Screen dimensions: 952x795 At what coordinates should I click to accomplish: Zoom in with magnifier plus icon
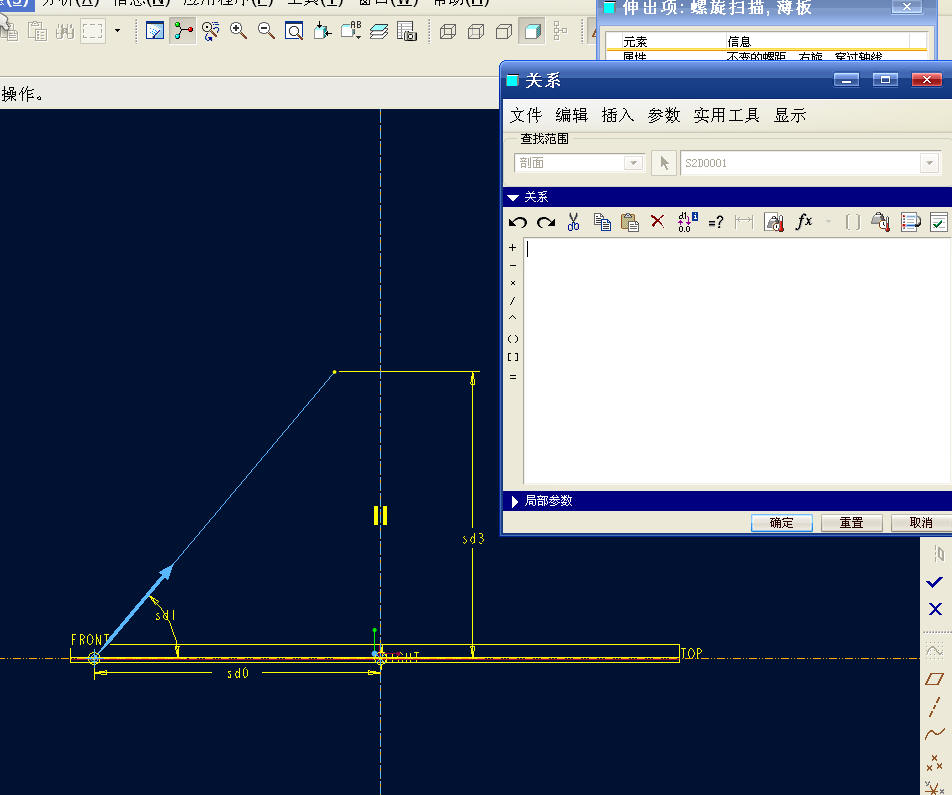238,31
